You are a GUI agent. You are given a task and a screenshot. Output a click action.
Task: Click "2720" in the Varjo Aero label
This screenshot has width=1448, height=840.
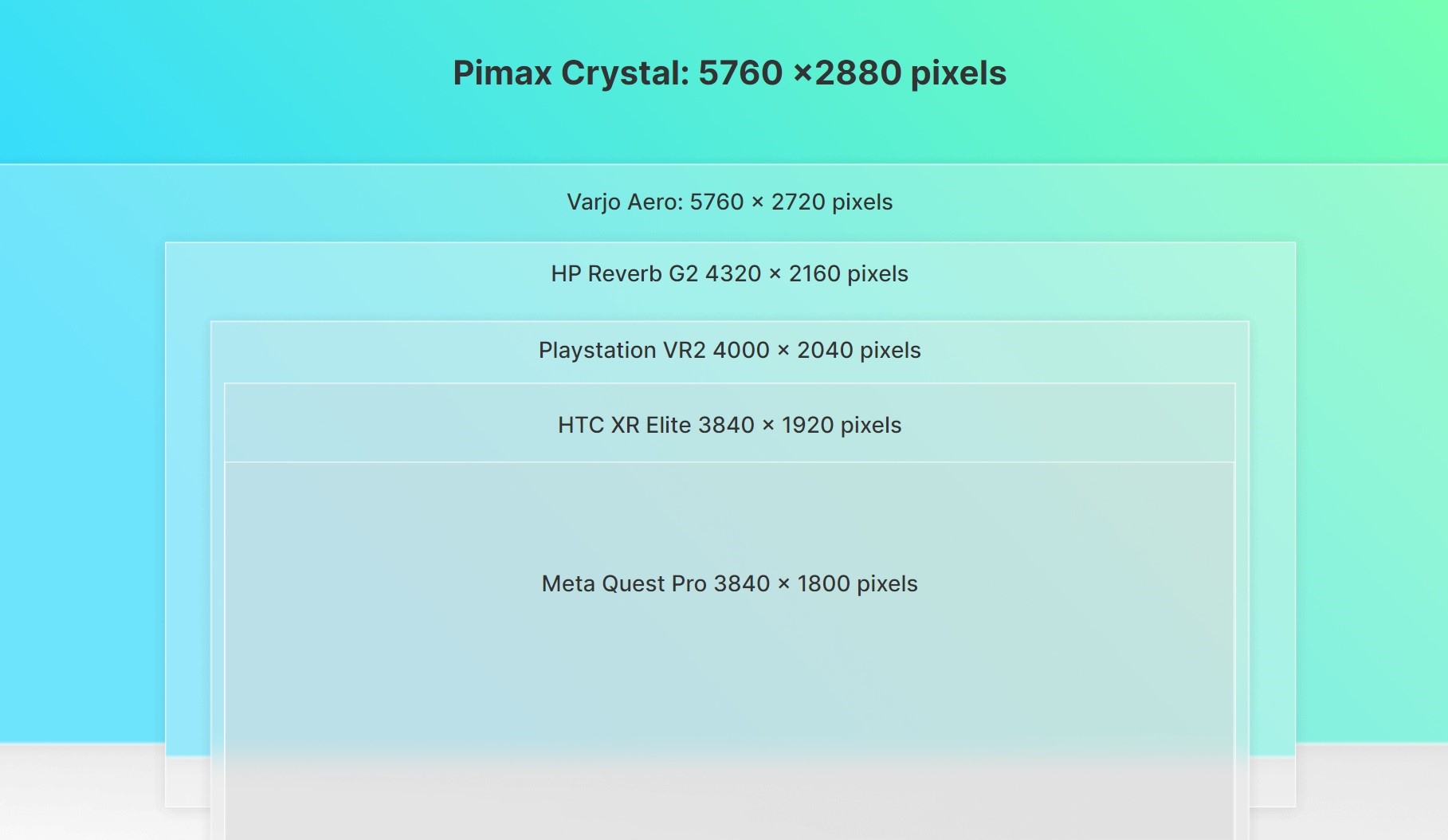[x=798, y=202]
